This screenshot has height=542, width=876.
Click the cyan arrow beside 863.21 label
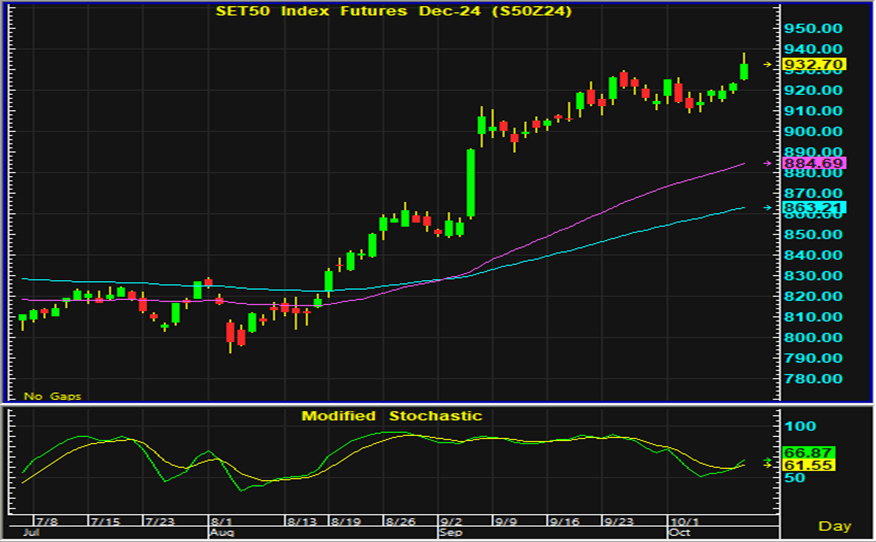768,208
